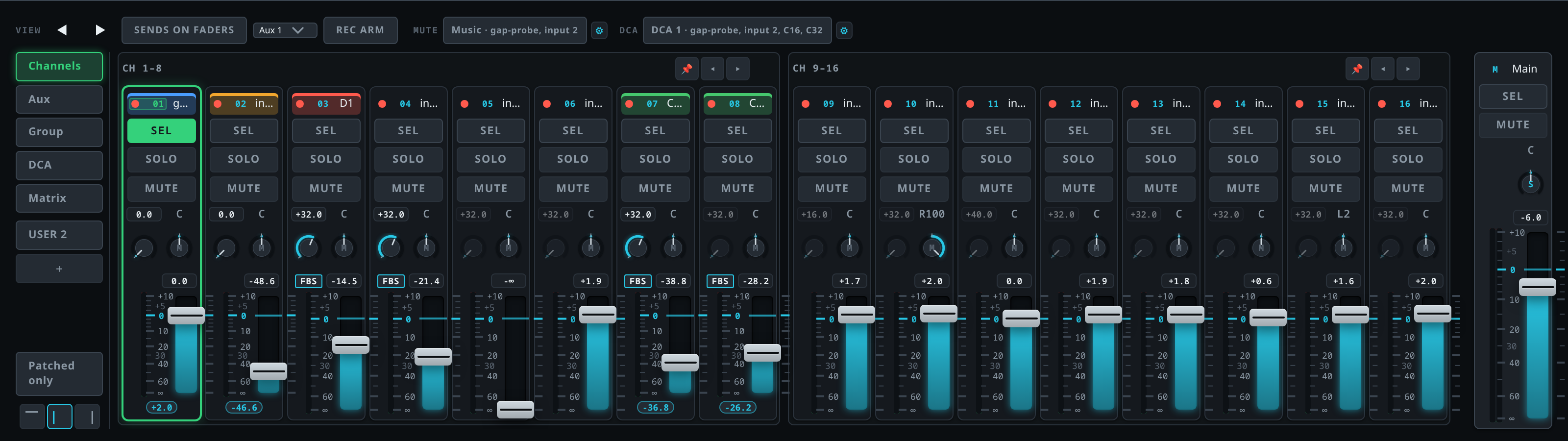Open Mute group settings gear
The image size is (1568, 441).
click(x=599, y=30)
